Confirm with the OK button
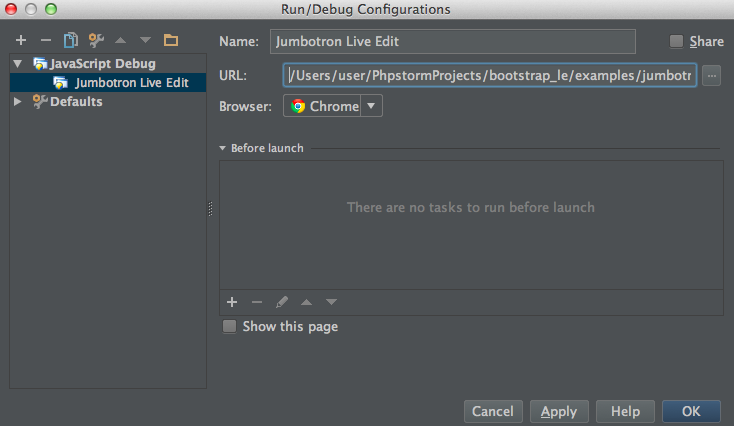The height and width of the screenshot is (426, 734). 691,411
